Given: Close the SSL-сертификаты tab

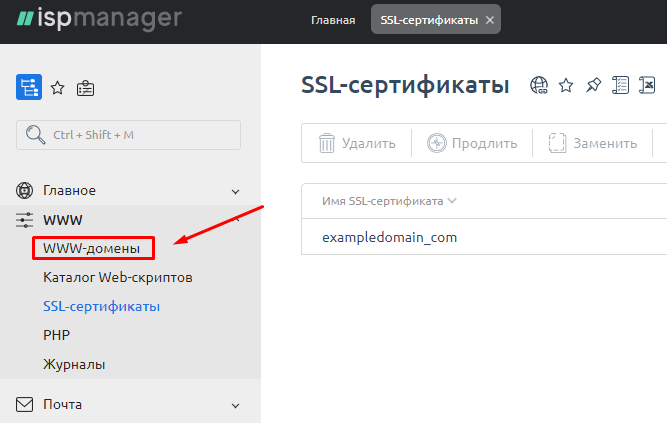Looking at the screenshot, I should pos(489,20).
